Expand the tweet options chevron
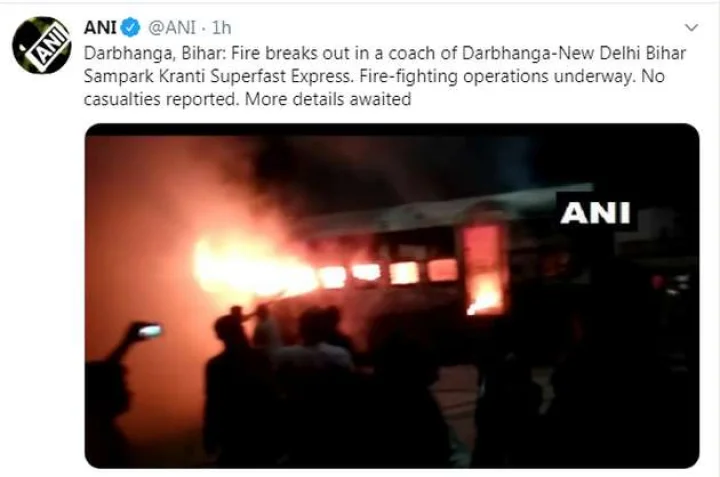Viewport: 720px width, 477px height. 691,28
